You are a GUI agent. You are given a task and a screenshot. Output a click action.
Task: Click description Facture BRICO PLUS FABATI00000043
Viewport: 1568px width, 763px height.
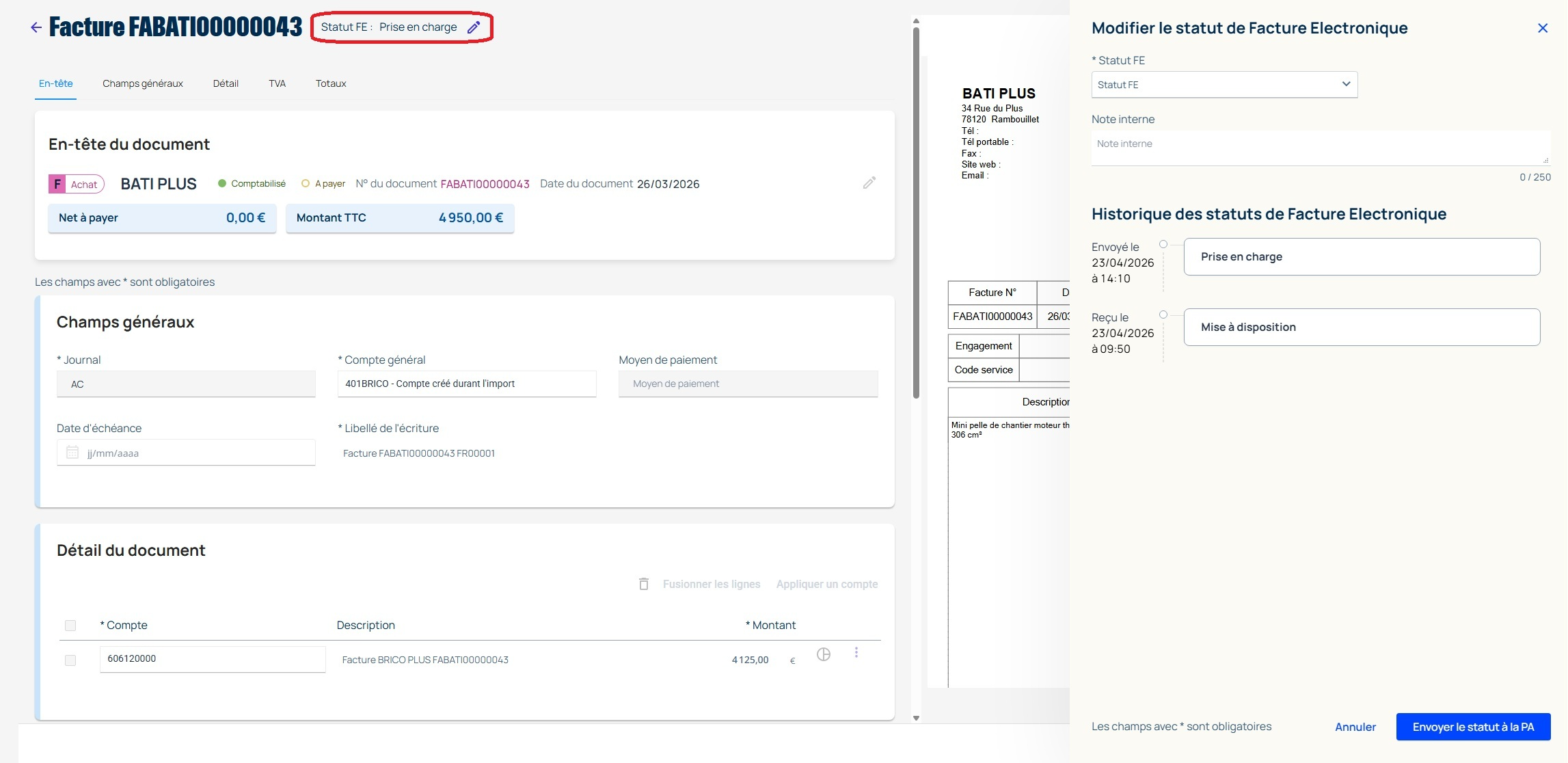(x=425, y=660)
